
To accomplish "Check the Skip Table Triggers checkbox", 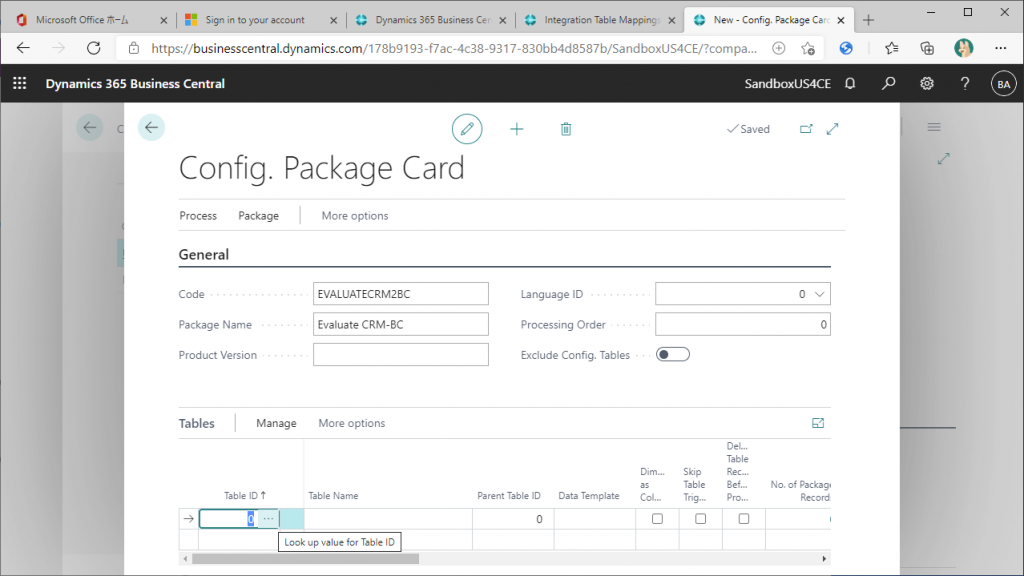I will 700,519.
